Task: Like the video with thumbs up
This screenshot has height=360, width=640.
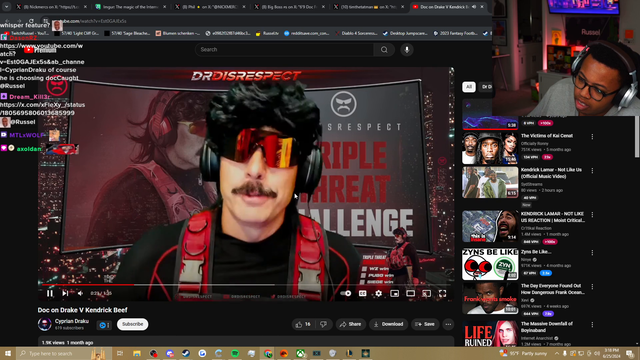Action: click(303, 324)
